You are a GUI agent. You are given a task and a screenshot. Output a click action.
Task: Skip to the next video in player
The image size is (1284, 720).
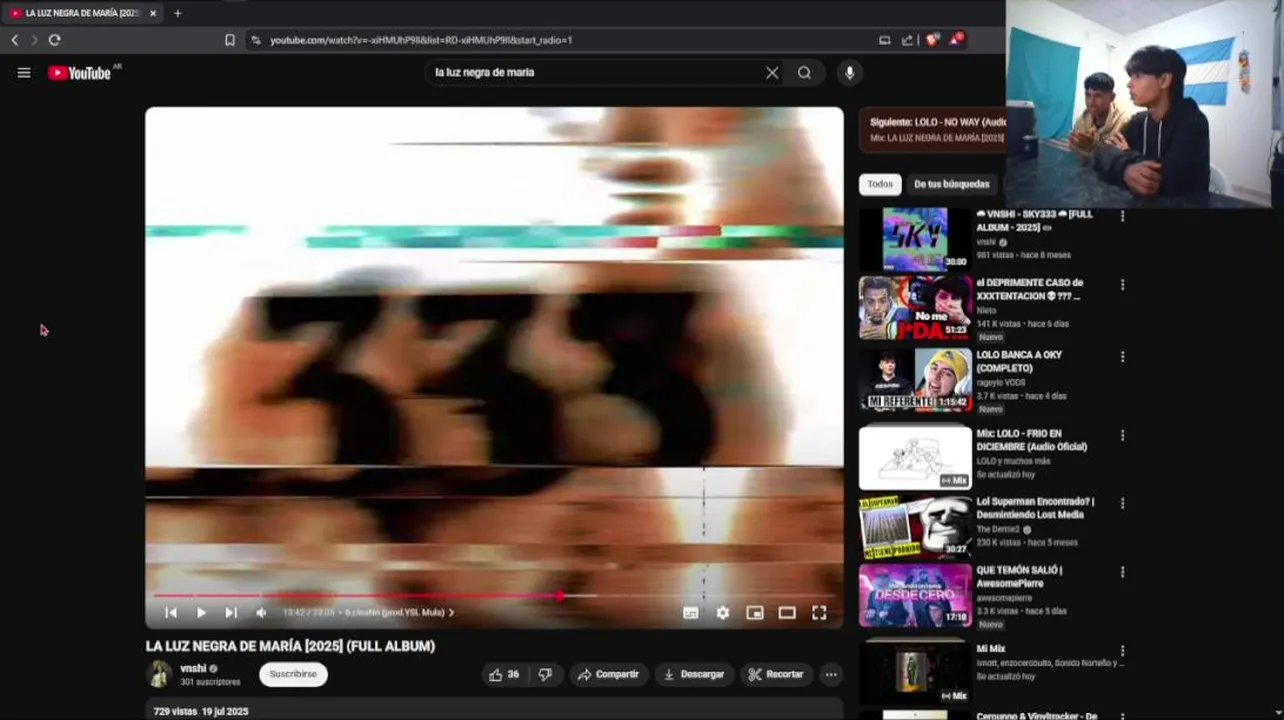pyautogui.click(x=231, y=613)
